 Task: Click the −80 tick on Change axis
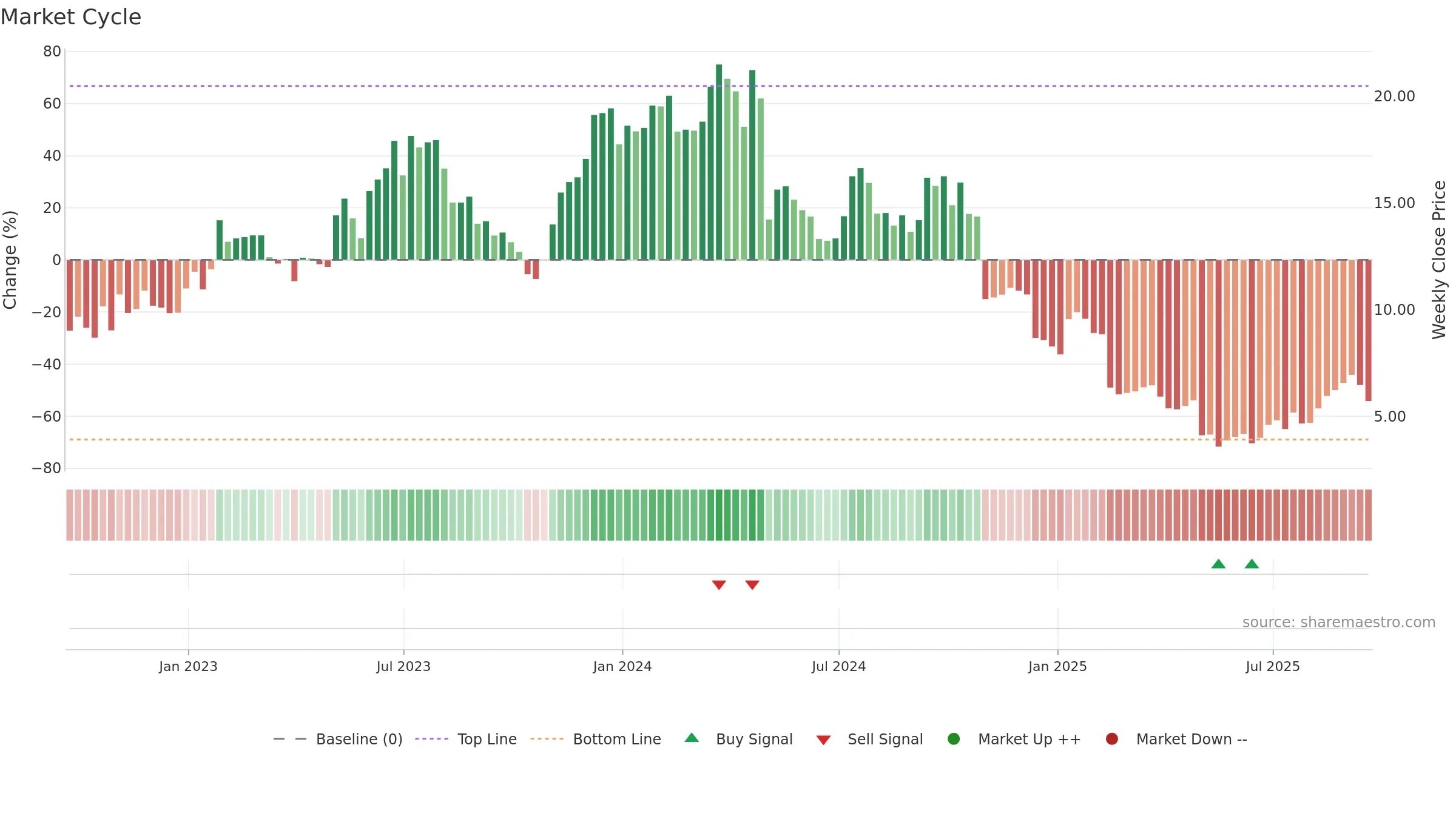pos(47,468)
